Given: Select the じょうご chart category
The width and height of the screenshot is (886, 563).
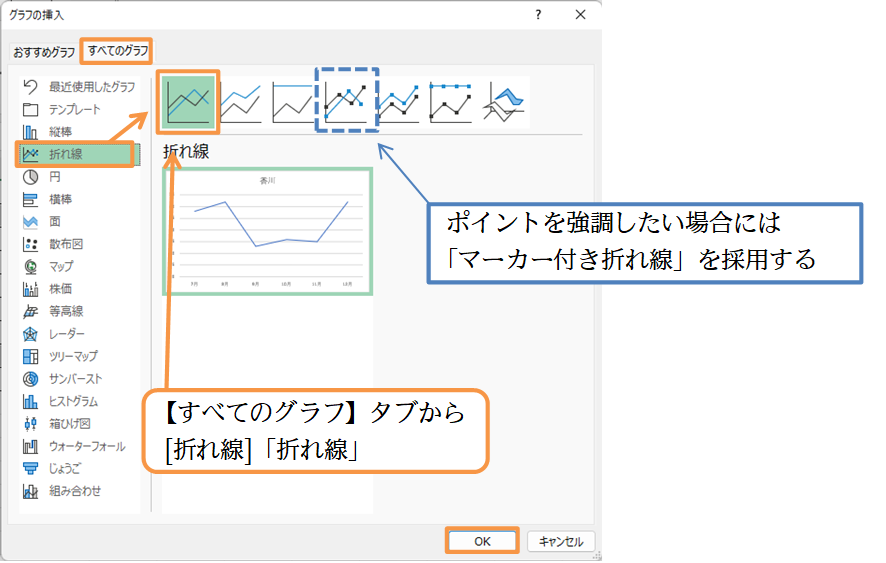Looking at the screenshot, I should 79,469.
